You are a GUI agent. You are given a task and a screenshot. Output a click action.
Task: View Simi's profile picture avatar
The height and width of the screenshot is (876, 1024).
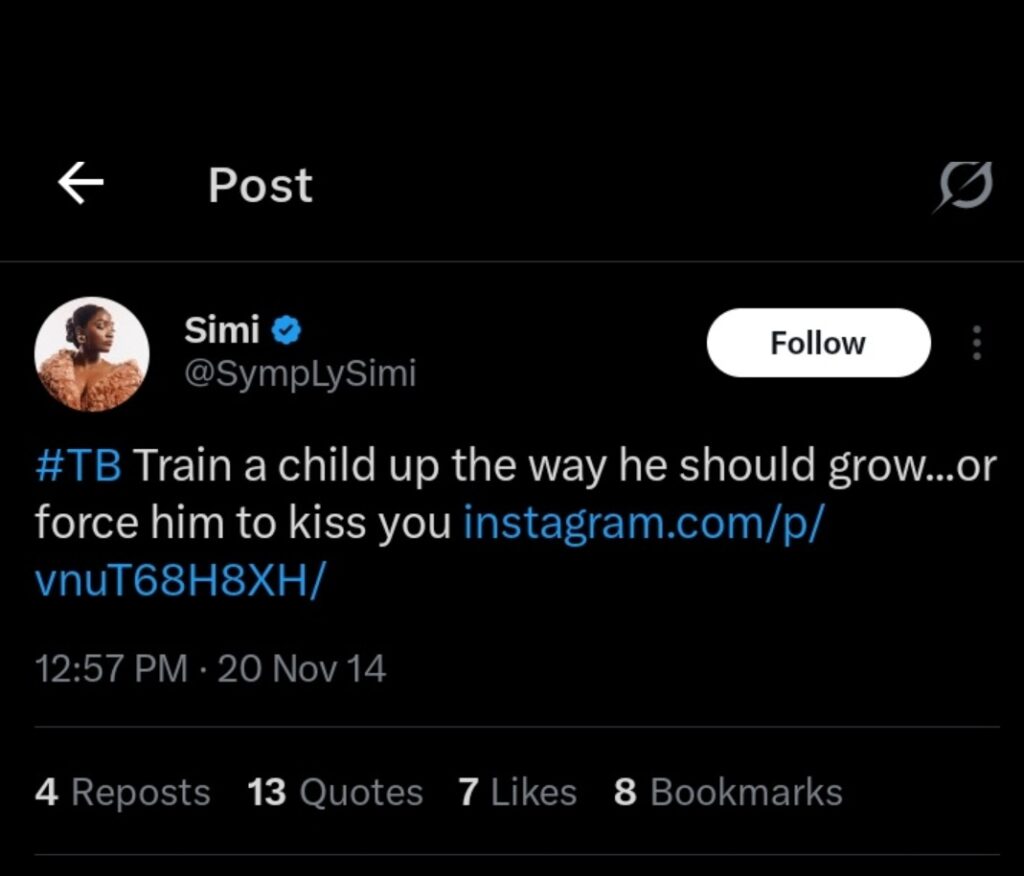tap(92, 354)
